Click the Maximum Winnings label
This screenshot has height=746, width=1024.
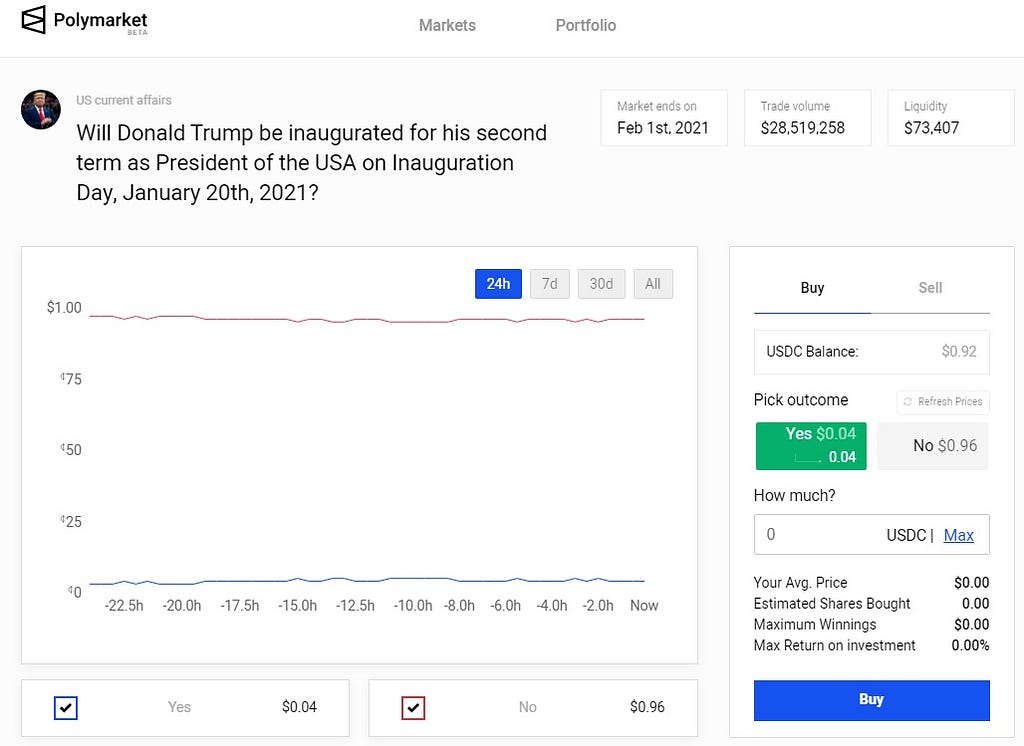[x=815, y=624]
